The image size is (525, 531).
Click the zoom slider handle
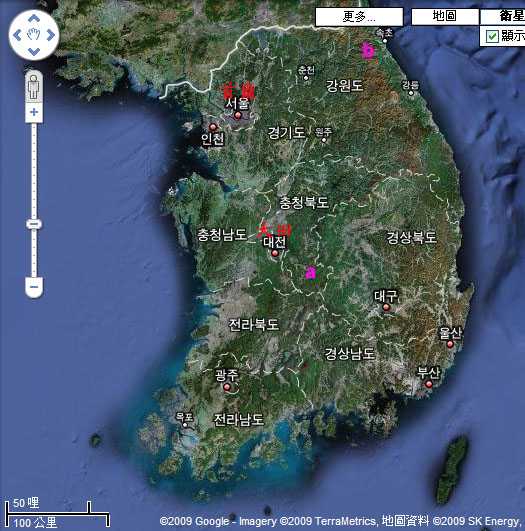(34, 224)
